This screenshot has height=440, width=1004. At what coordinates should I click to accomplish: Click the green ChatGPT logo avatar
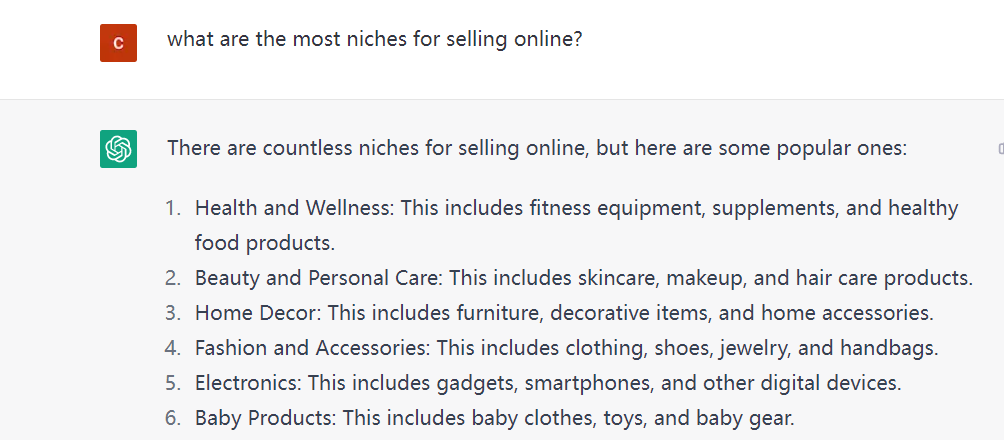pyautogui.click(x=118, y=149)
